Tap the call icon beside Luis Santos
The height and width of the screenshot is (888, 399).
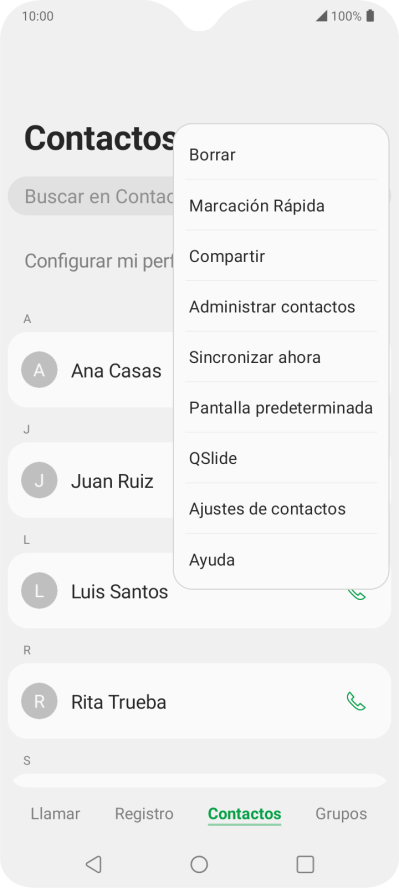click(357, 594)
